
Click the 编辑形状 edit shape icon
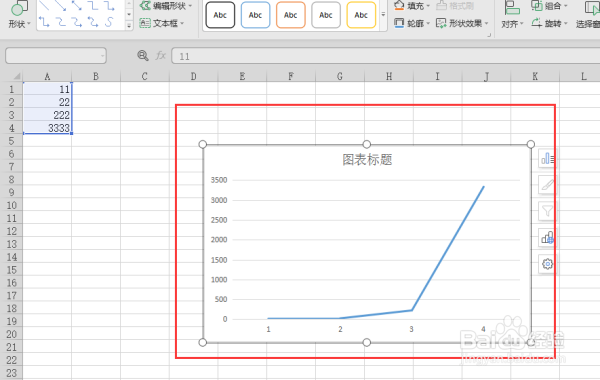(145, 5)
